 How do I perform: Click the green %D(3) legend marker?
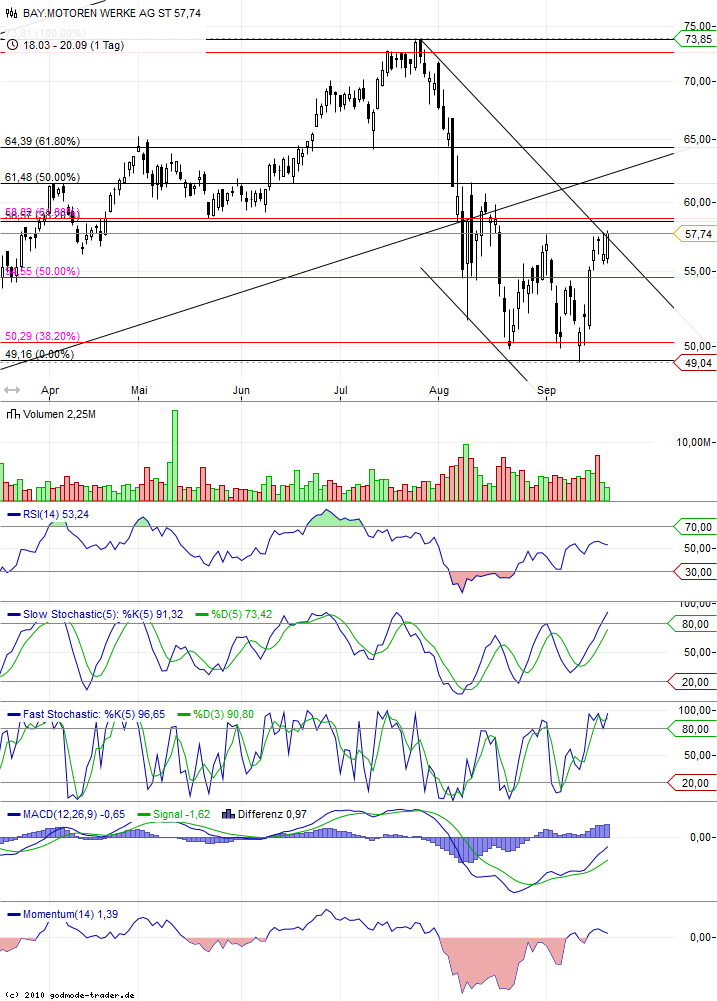click(183, 714)
